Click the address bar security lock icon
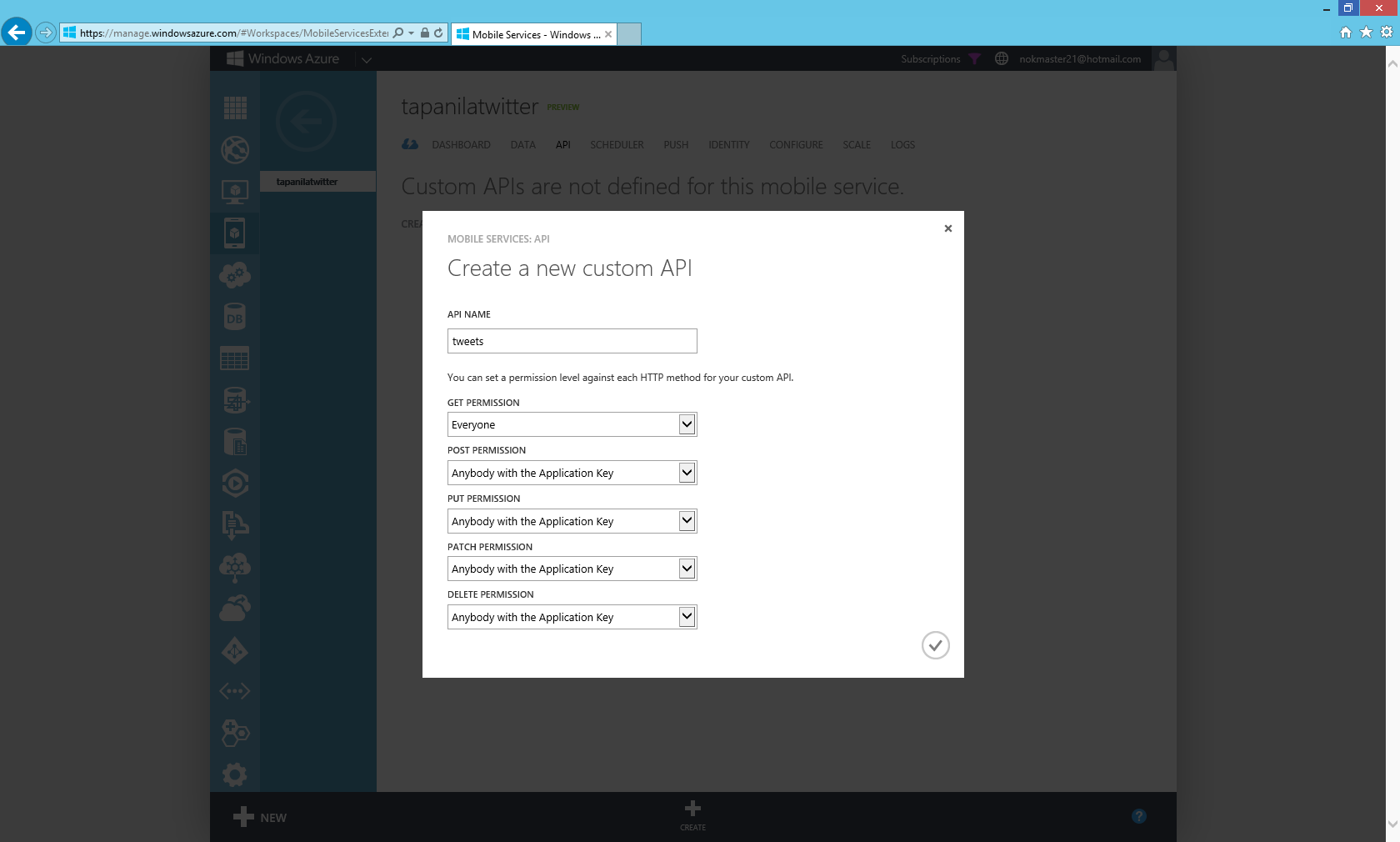Image resolution: width=1400 pixels, height=842 pixels. [x=425, y=33]
